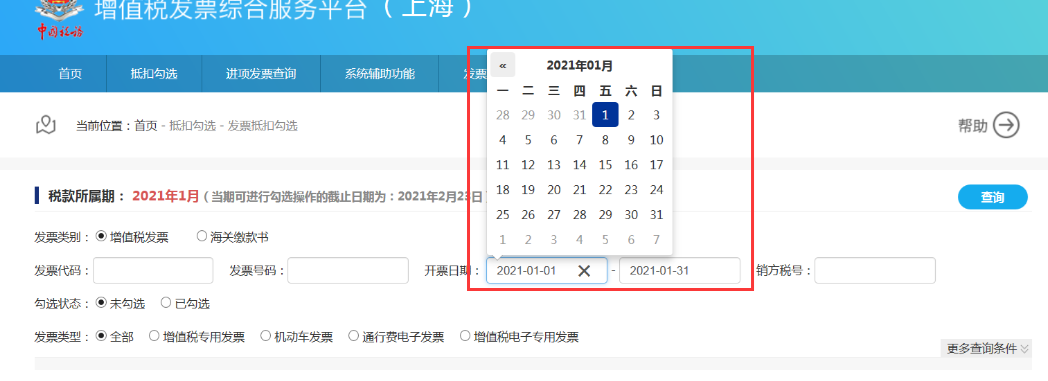This screenshot has height=381, width=1048.
Task: Go to previous month in calendar
Action: coord(503,66)
